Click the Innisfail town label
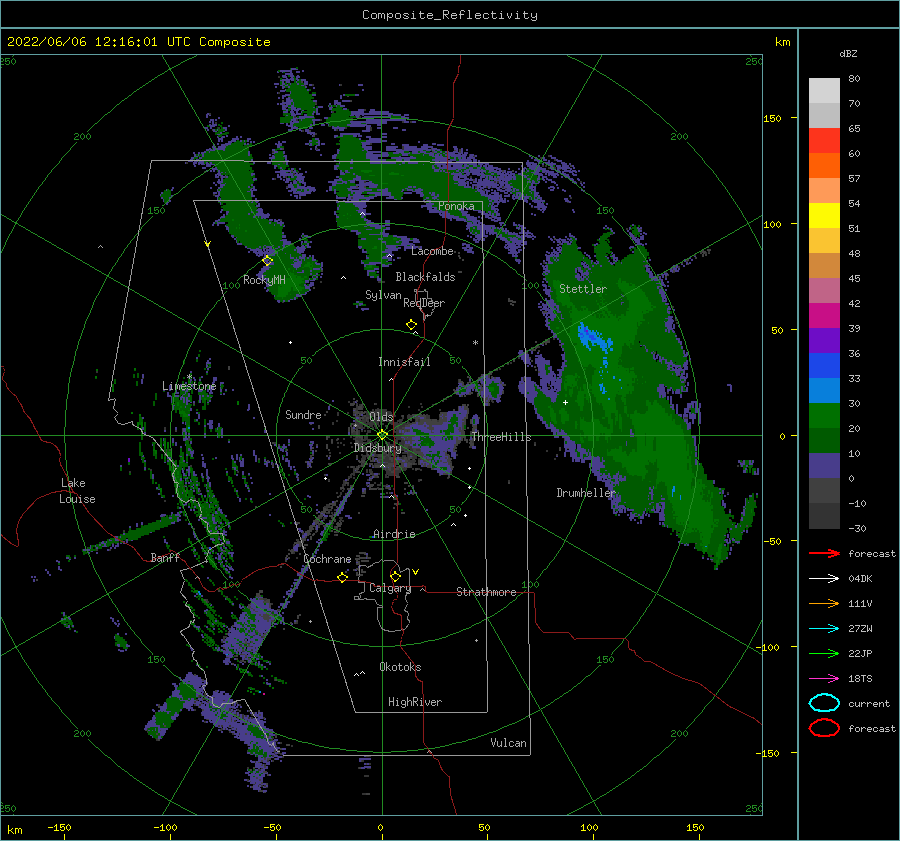Viewport: 900px width, 841px height. click(404, 362)
